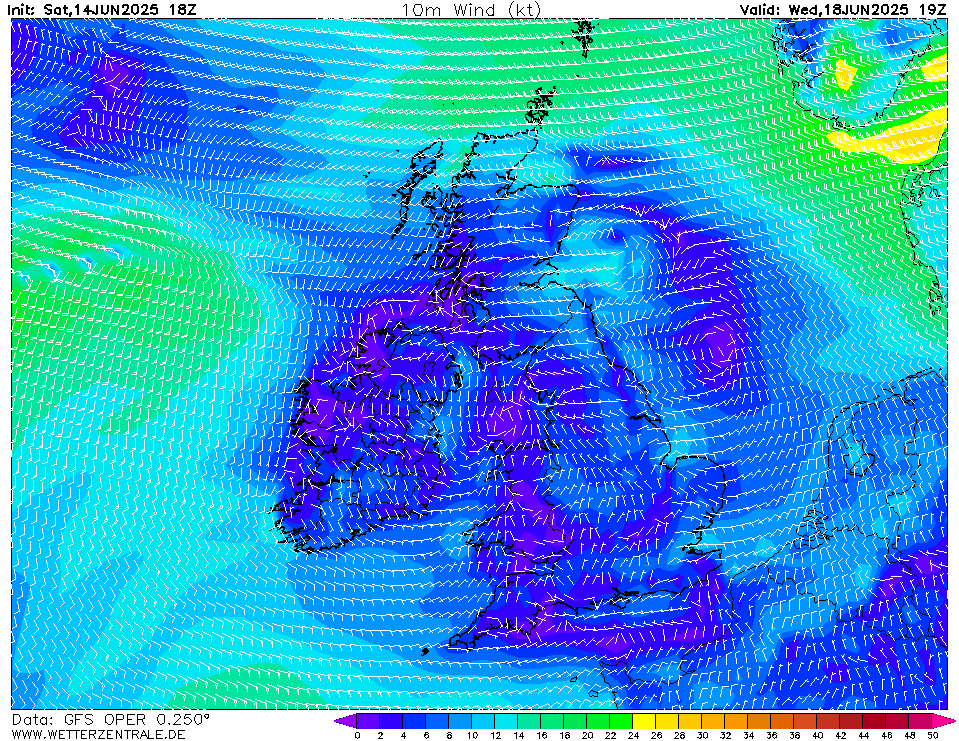Click the bright green 22–24 kt legend swatch

[621, 721]
